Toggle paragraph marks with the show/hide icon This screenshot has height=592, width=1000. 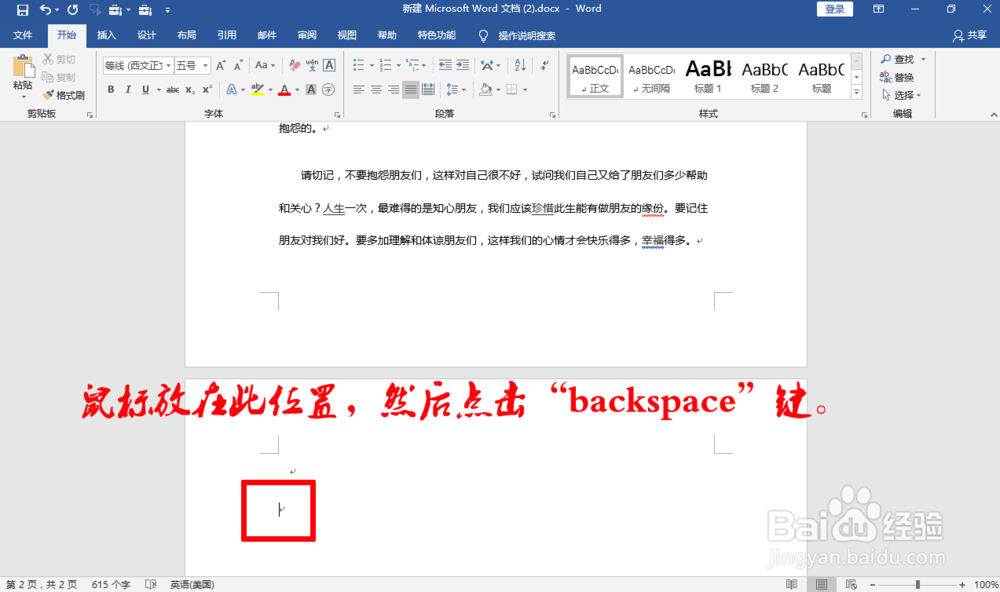(544, 64)
